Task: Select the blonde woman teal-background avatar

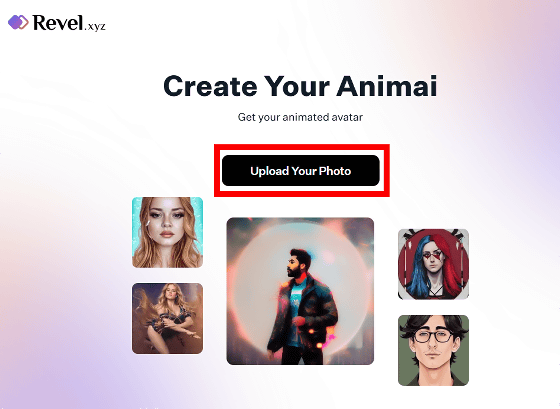Action: click(x=168, y=232)
